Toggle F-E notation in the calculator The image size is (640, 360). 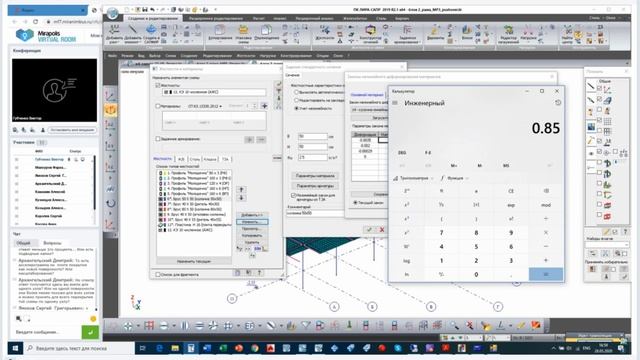[x=428, y=153]
